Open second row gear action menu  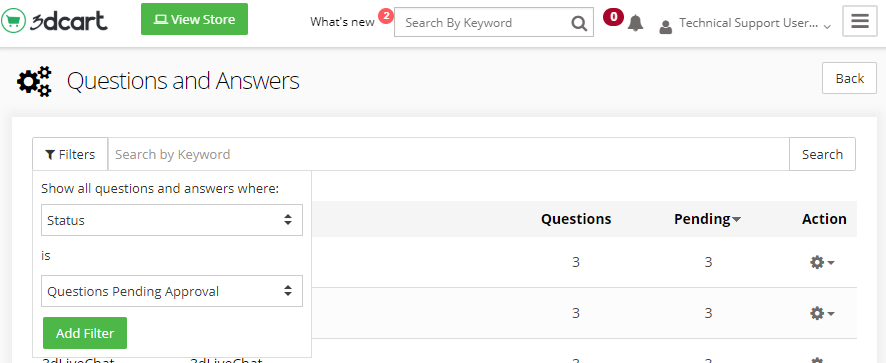tap(822, 313)
